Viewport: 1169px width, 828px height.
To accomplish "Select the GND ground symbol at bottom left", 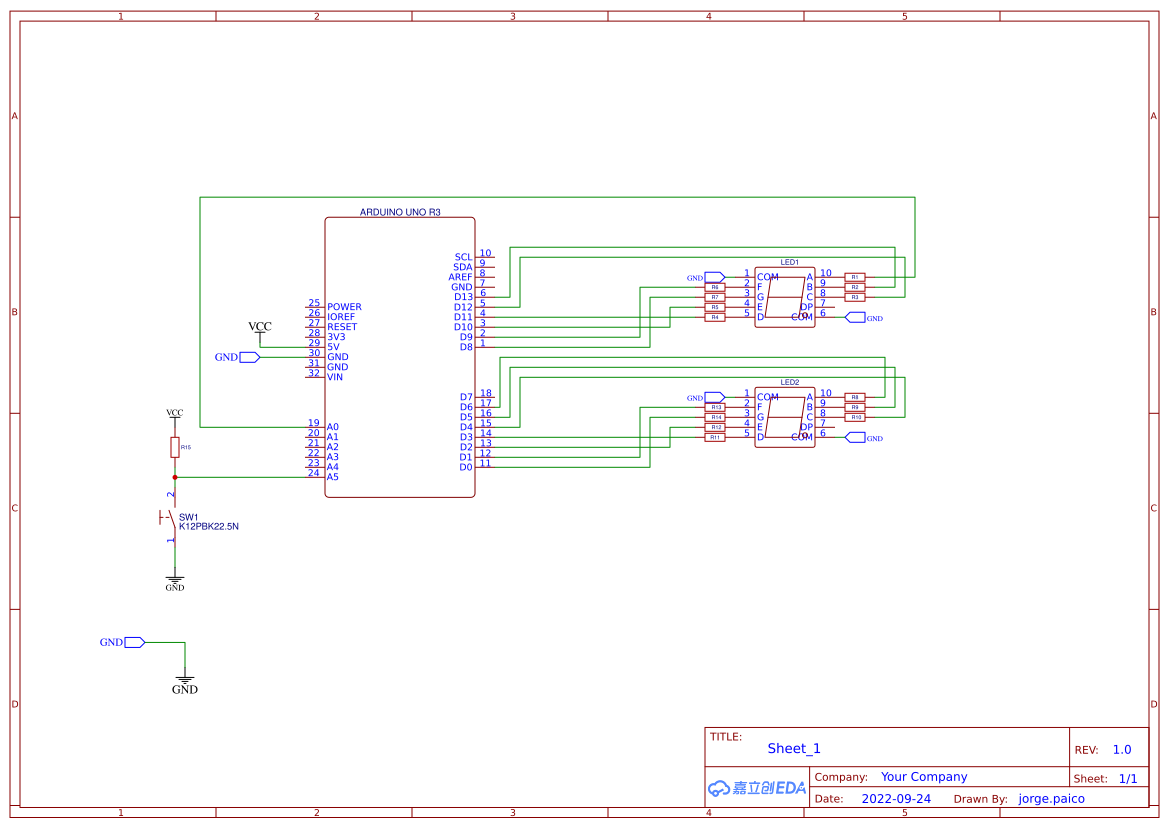I will tap(186, 680).
